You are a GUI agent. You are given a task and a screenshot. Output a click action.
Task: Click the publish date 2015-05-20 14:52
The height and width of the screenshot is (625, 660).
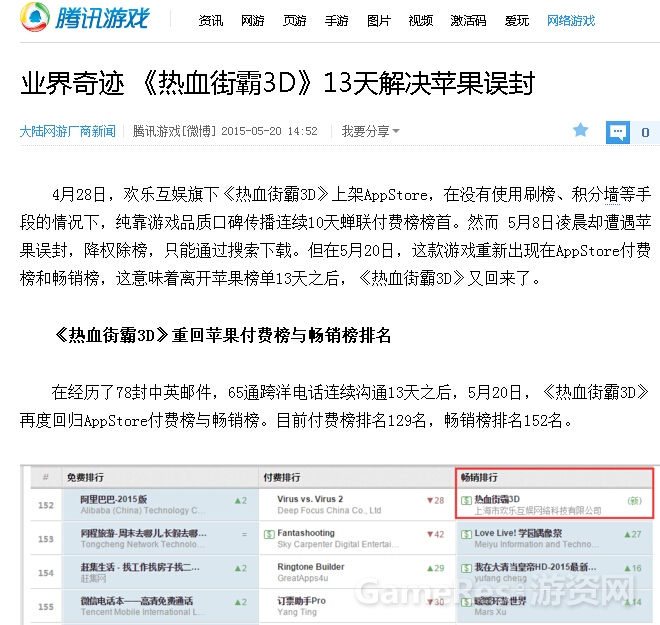point(269,131)
